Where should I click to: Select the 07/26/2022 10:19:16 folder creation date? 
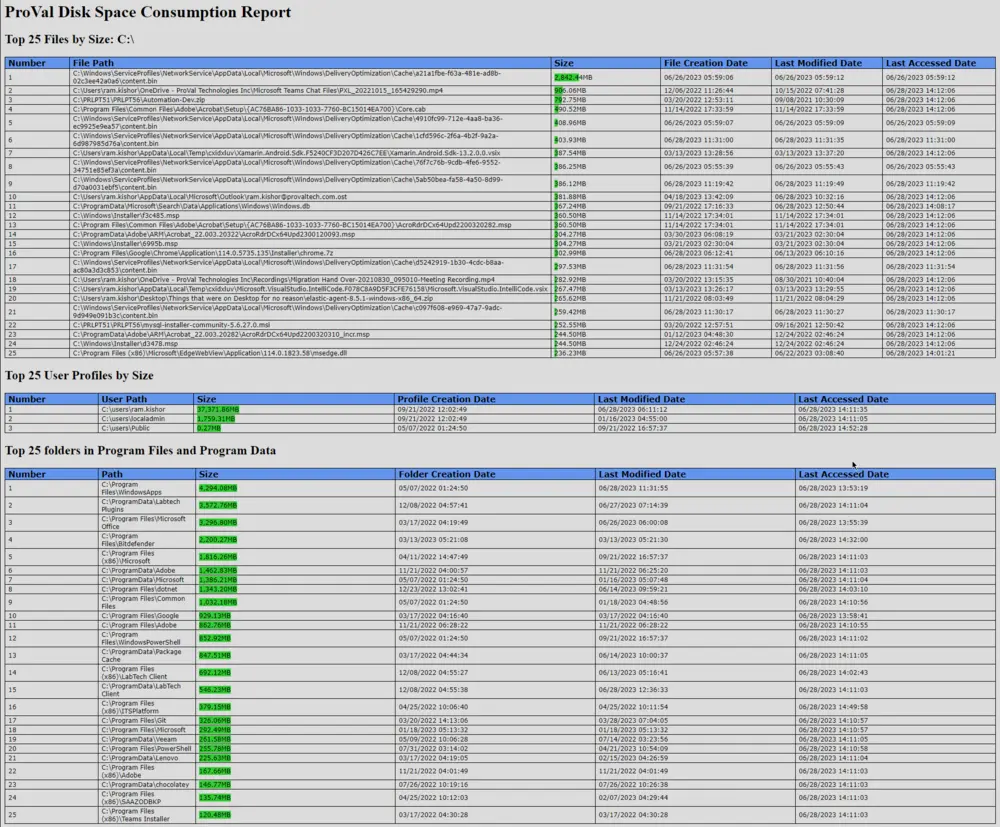tap(433, 785)
